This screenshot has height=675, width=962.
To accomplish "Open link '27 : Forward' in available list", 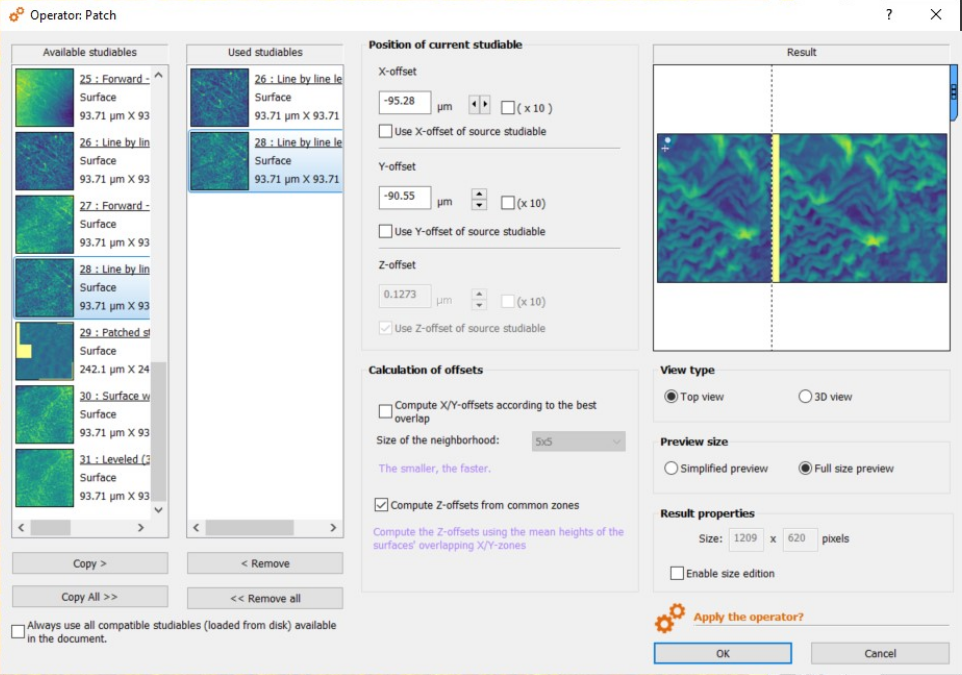I will pyautogui.click(x=115, y=206).
